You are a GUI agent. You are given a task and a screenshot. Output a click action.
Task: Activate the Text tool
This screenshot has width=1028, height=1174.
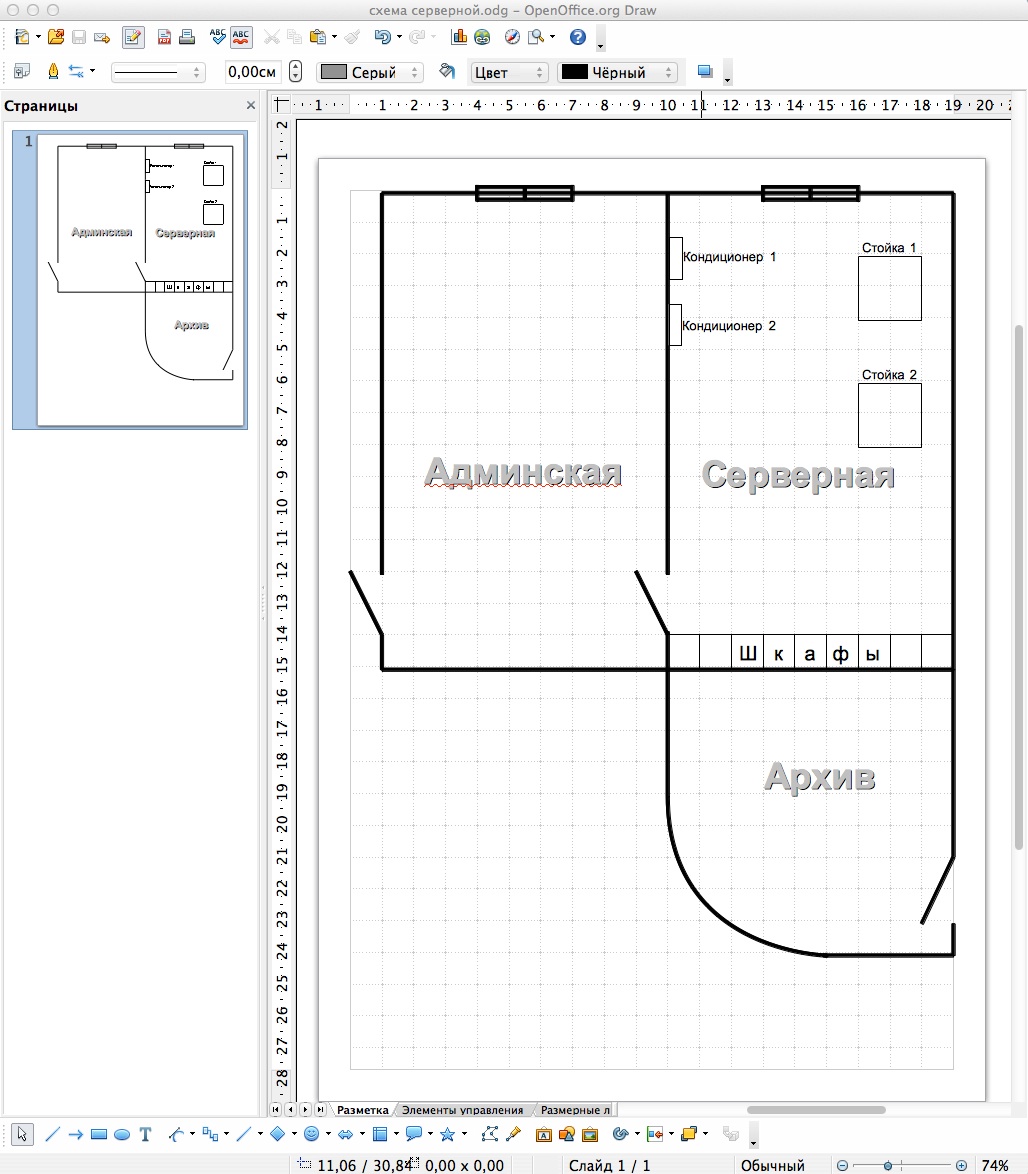click(x=146, y=1134)
